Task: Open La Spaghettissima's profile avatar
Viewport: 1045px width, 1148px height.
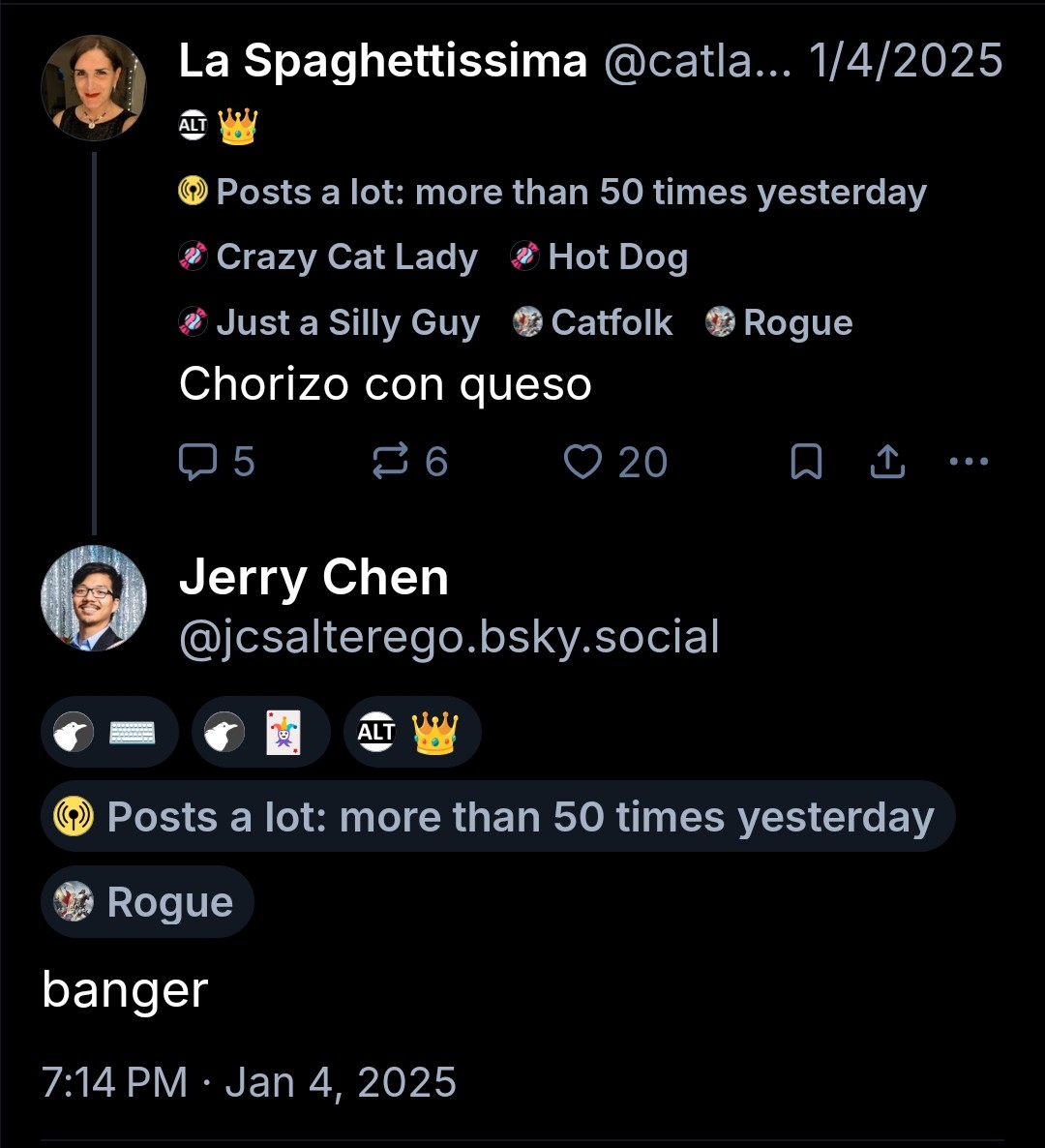Action: (x=94, y=88)
